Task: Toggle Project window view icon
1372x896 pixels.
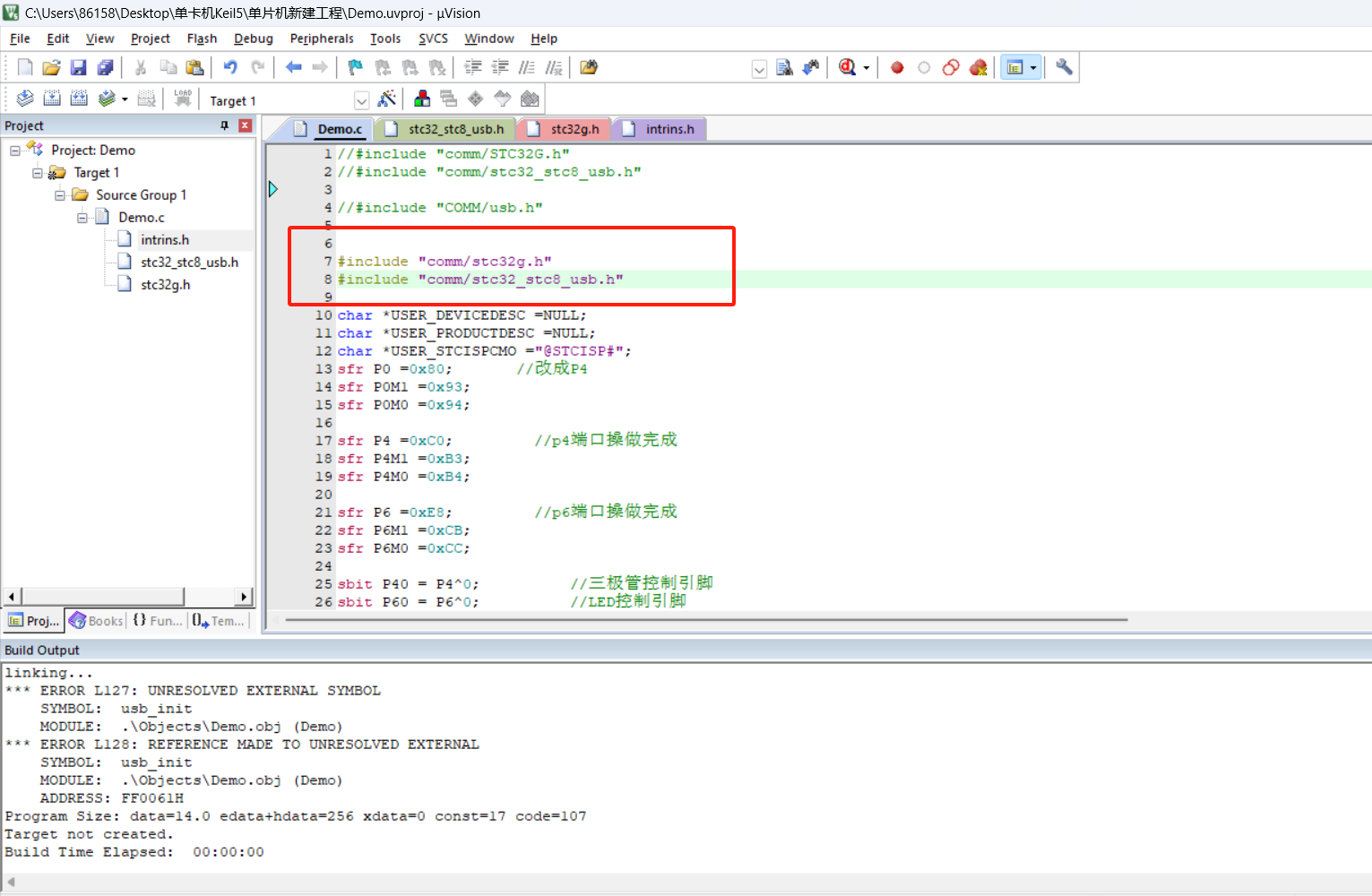Action: coord(1015,67)
